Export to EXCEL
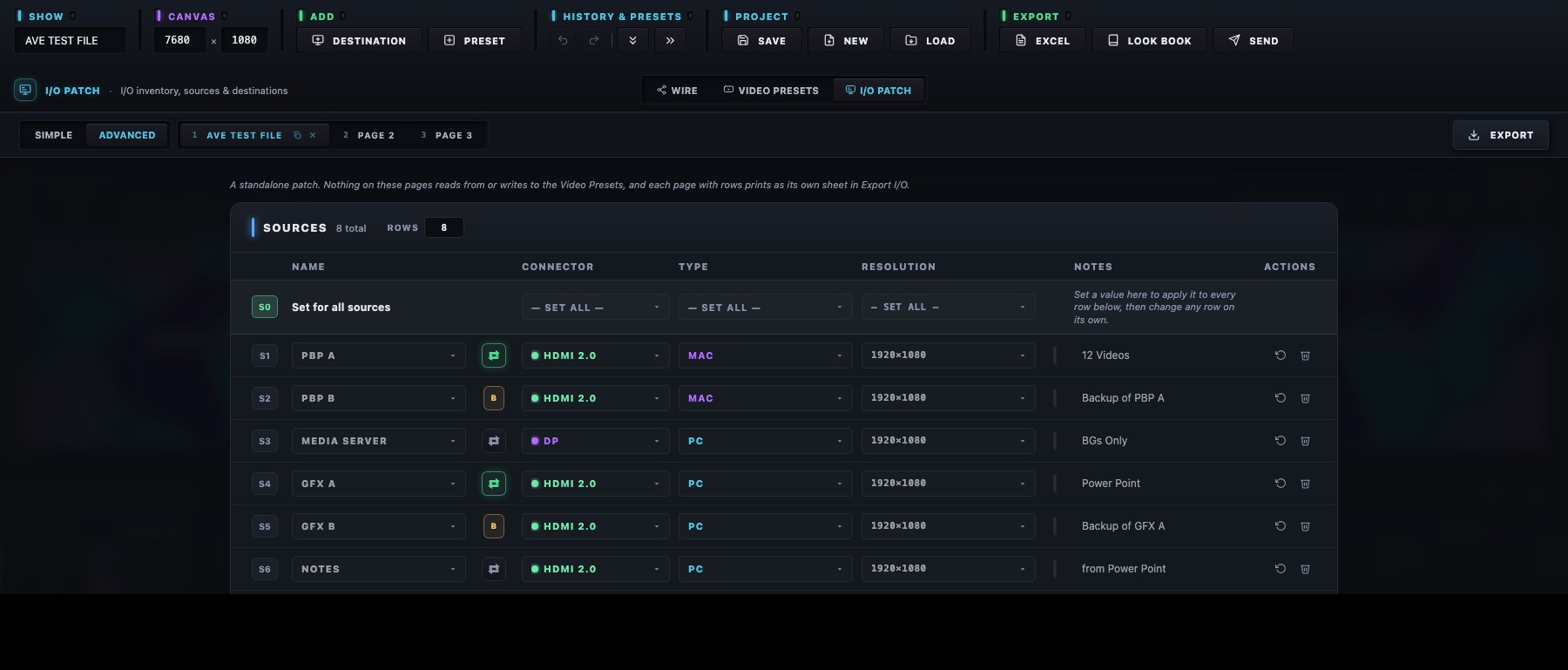The width and height of the screenshot is (1568, 670). [x=1043, y=40]
